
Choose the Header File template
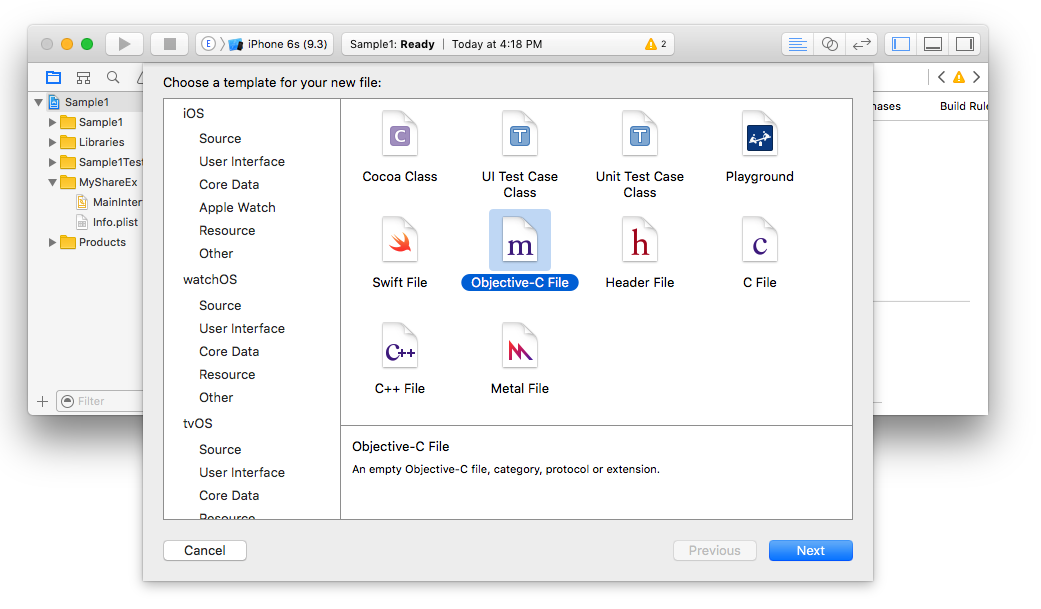click(x=640, y=241)
